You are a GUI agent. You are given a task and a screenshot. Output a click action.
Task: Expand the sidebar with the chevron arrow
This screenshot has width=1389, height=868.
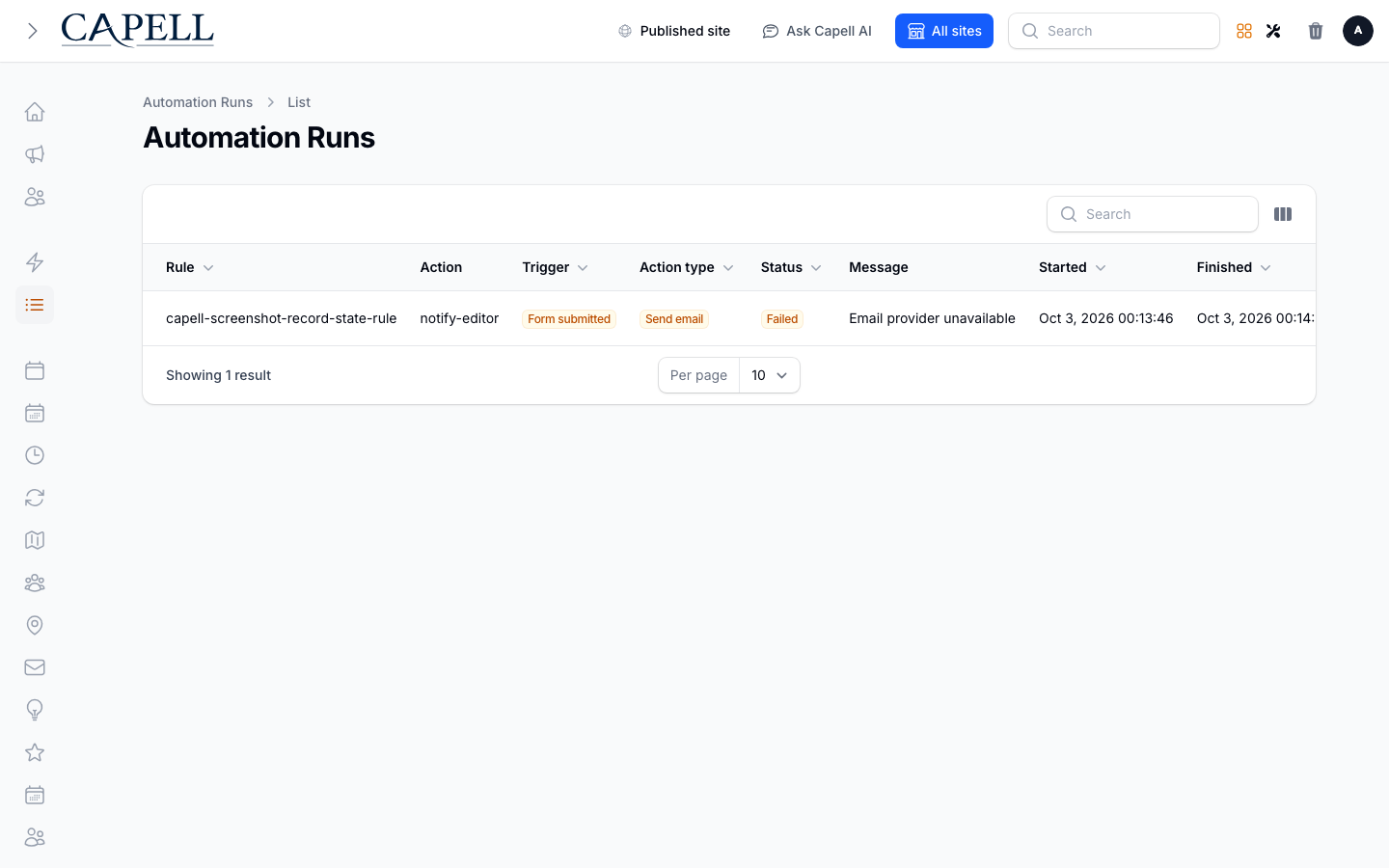pos(33,31)
